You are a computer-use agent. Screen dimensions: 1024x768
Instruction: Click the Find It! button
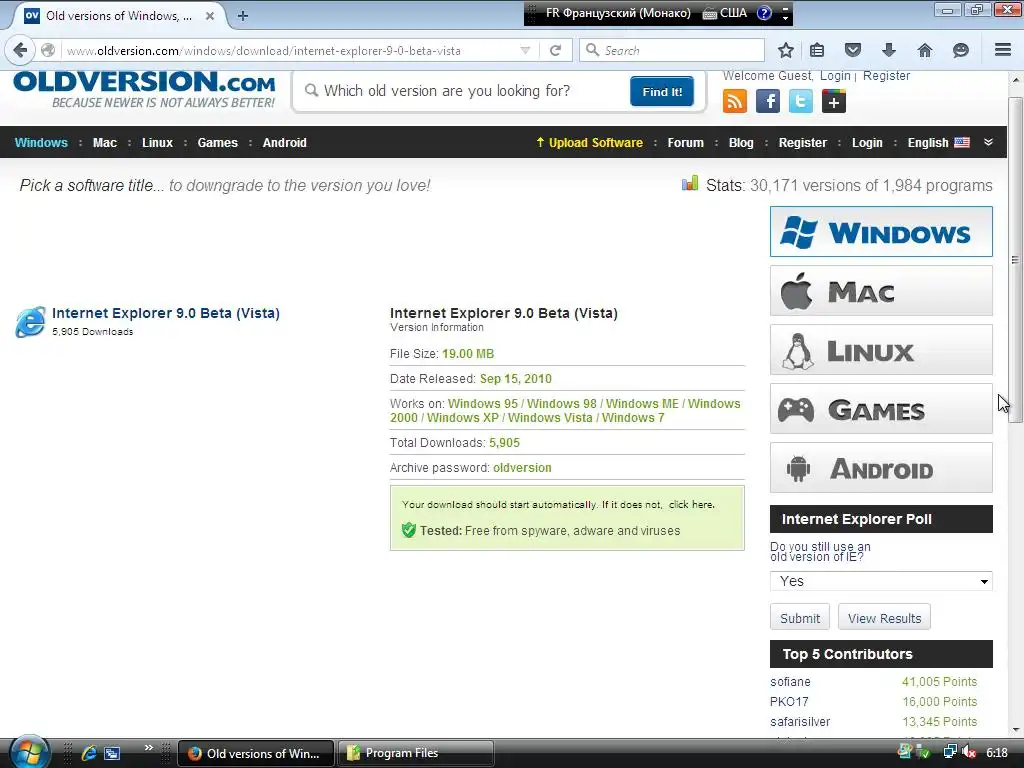point(662,91)
